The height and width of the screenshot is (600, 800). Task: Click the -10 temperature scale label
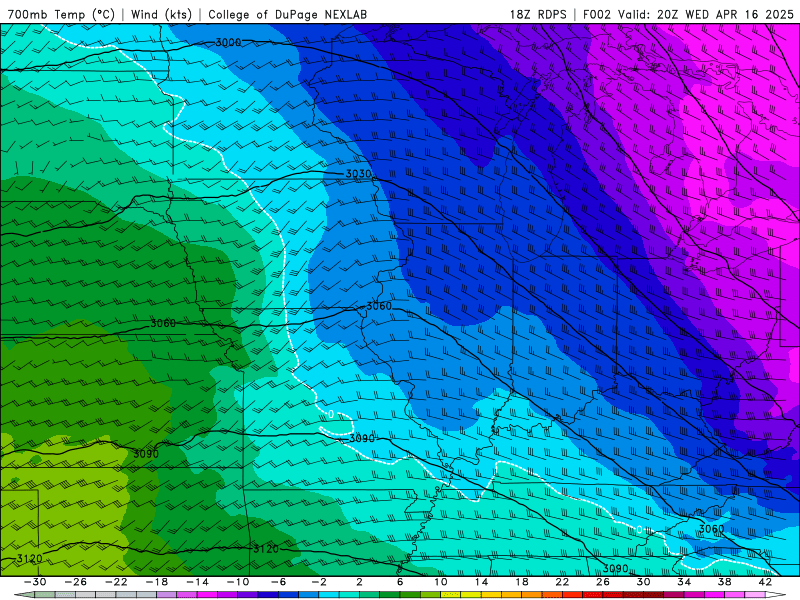coord(238,582)
